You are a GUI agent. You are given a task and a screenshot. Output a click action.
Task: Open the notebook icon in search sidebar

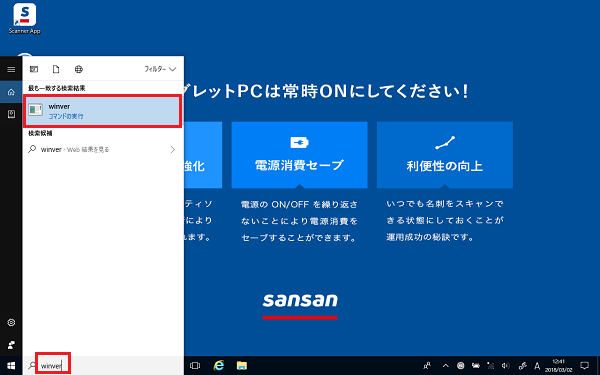pos(11,114)
